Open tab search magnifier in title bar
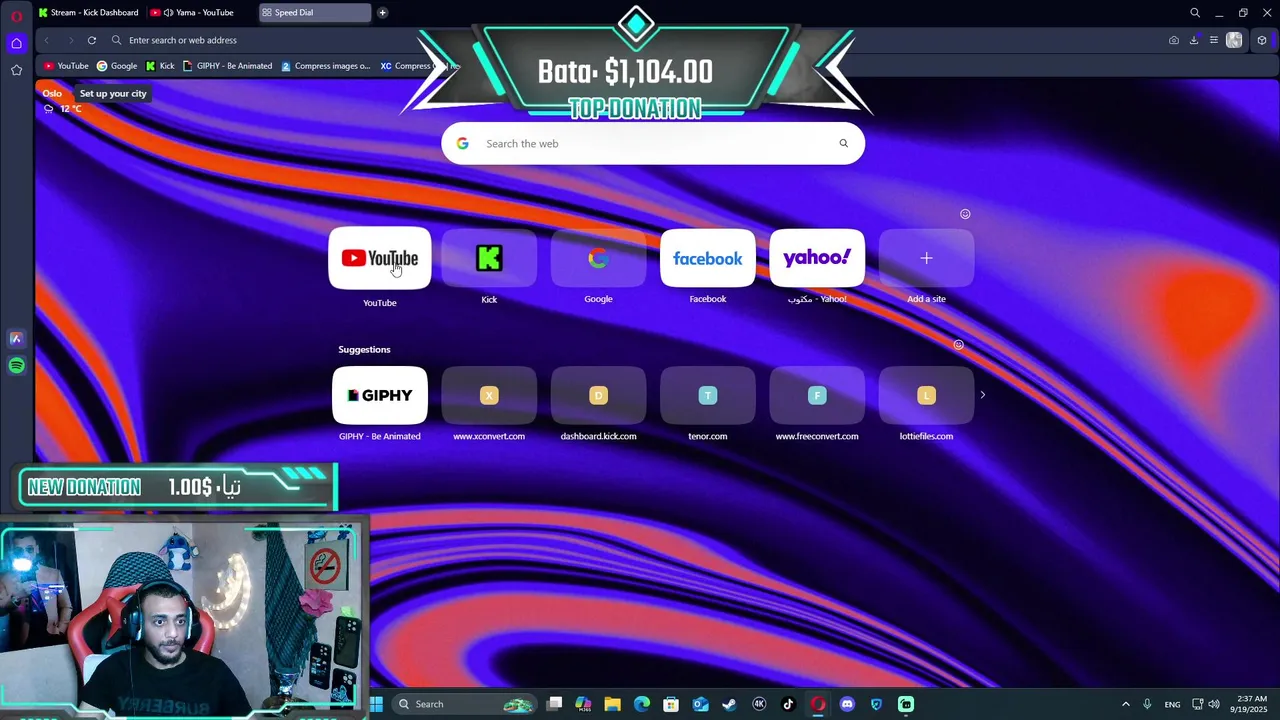The image size is (1280, 720). [x=1195, y=13]
